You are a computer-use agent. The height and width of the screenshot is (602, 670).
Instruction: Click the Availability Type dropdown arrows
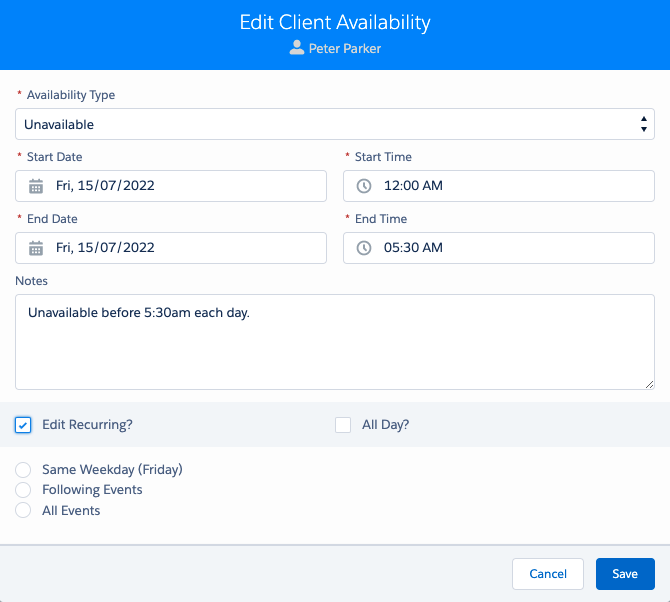pos(644,124)
